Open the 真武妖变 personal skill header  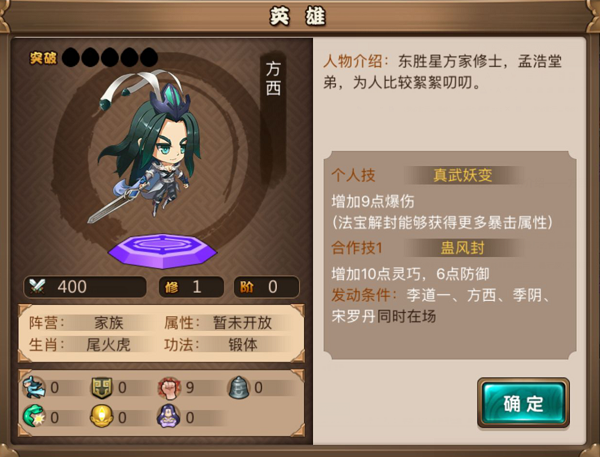463,175
